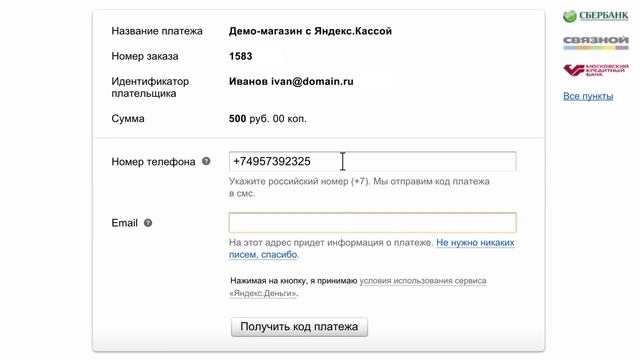Click the Email label text
This screenshot has height=360, width=640.
point(124,223)
